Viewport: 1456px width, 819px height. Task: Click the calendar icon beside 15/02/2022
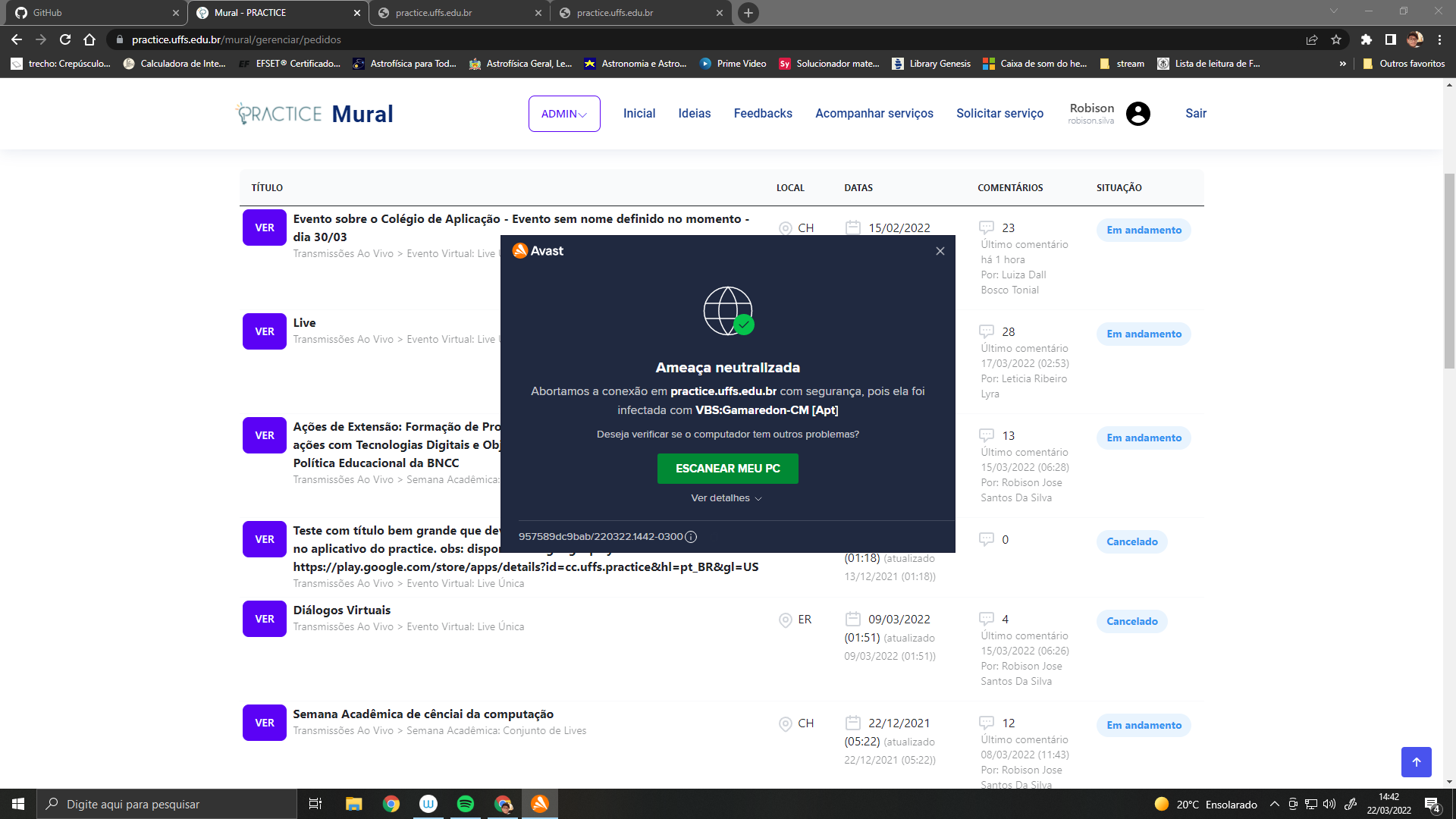tap(854, 227)
